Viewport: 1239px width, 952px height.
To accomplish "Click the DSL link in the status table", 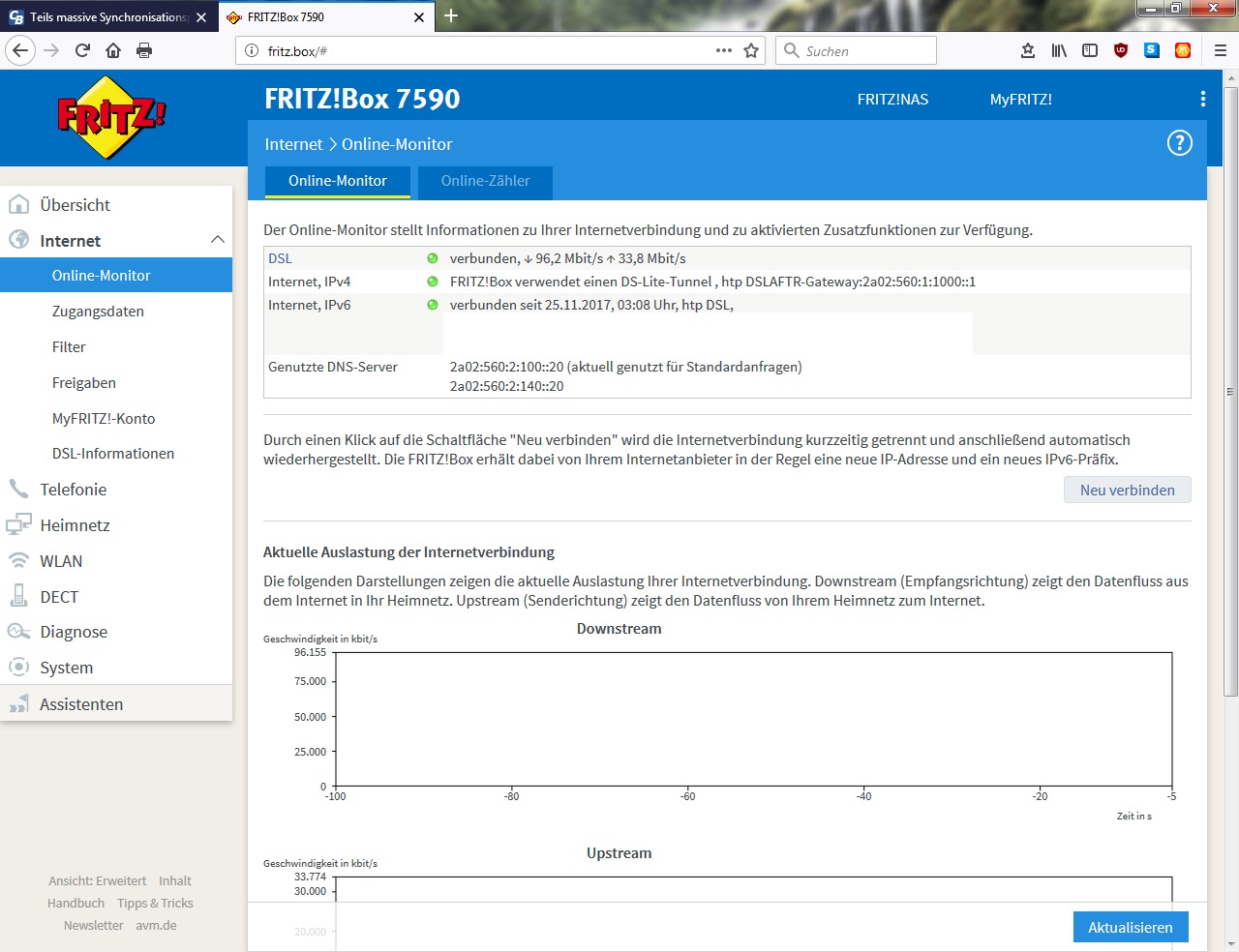I will click(x=280, y=258).
